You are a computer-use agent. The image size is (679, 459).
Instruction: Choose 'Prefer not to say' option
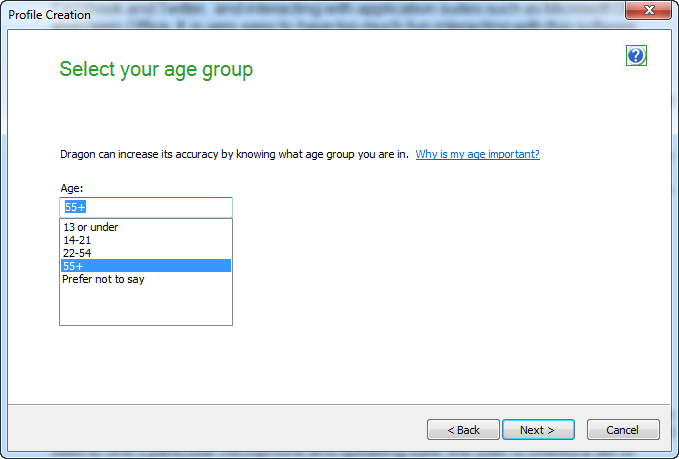pyautogui.click(x=146, y=279)
